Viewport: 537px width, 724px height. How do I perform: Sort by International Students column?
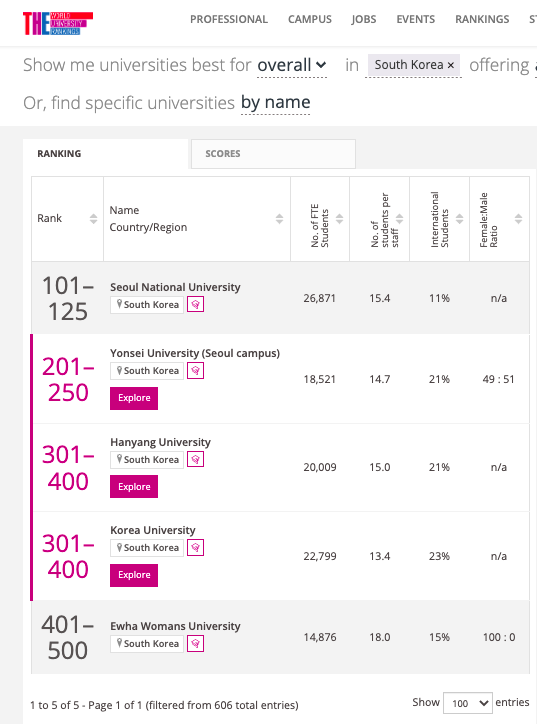click(459, 219)
